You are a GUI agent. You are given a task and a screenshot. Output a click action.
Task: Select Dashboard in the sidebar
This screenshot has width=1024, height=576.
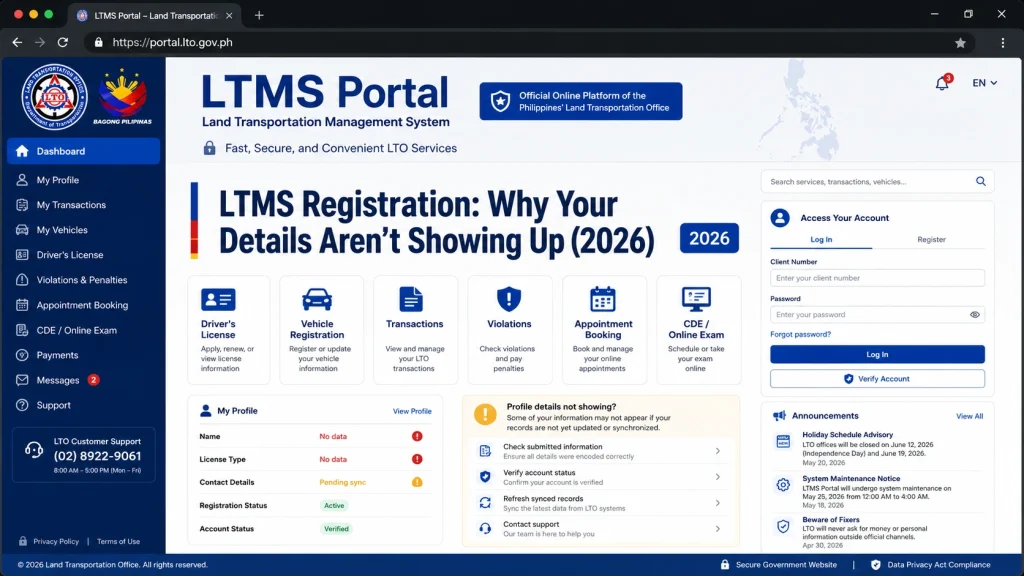[x=84, y=151]
